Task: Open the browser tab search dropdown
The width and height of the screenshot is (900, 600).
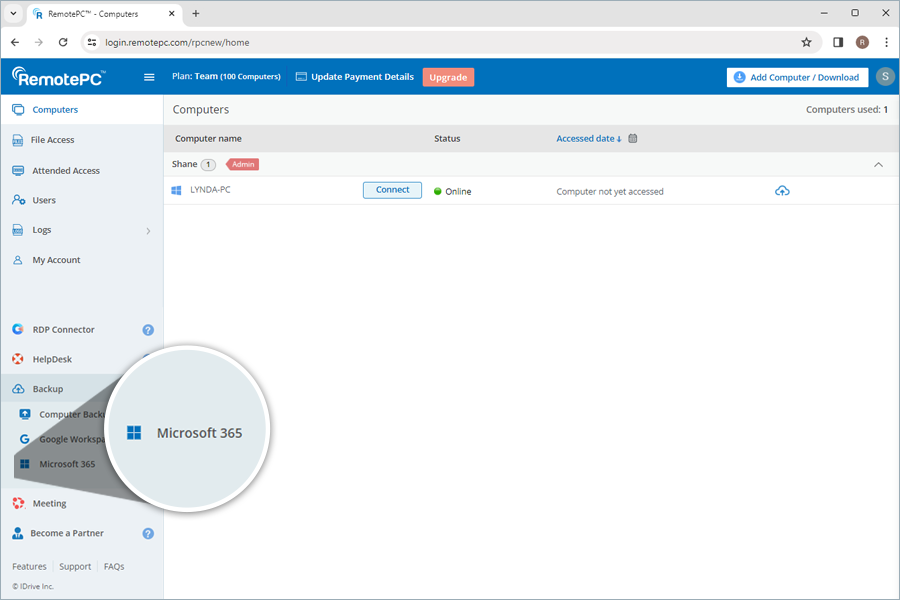Action: point(13,13)
